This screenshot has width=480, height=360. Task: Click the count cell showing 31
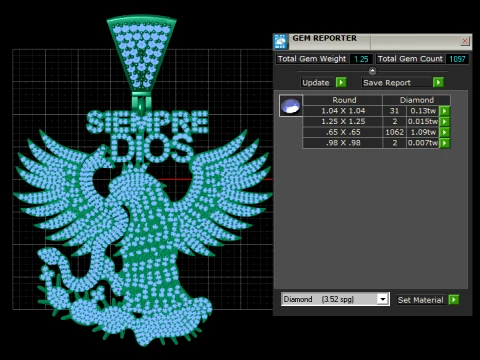click(395, 111)
